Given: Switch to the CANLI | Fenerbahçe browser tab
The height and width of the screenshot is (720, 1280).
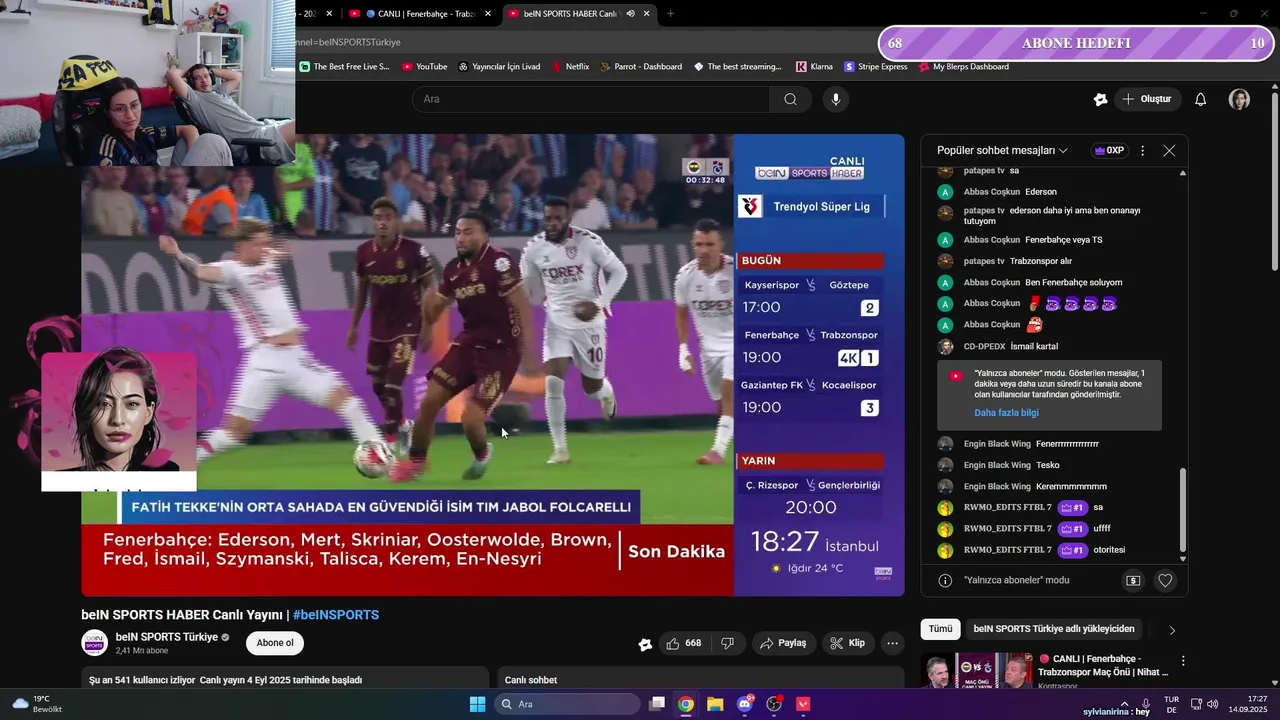Looking at the screenshot, I should 420,14.
